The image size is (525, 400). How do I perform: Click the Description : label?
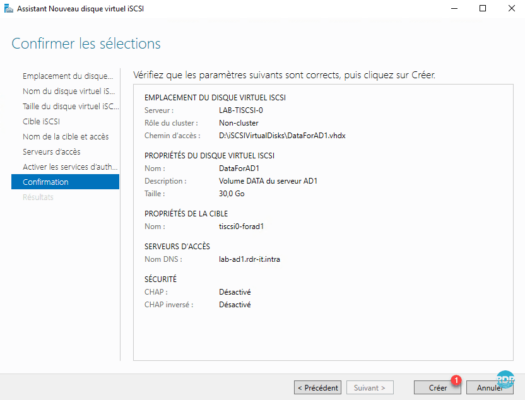pyautogui.click(x=165, y=181)
